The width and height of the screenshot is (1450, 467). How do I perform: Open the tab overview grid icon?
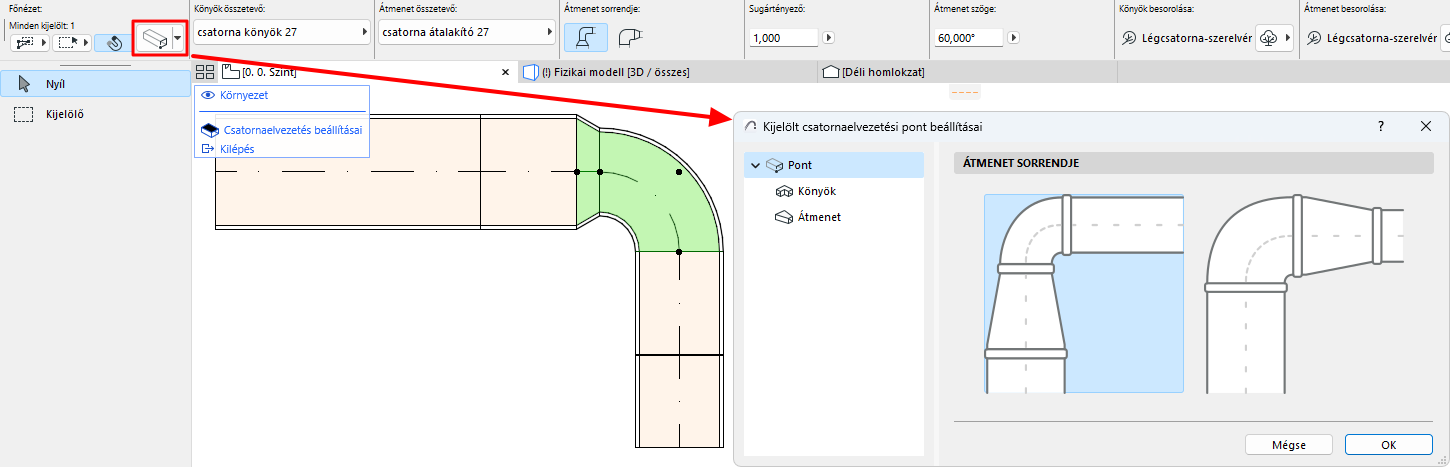click(205, 72)
